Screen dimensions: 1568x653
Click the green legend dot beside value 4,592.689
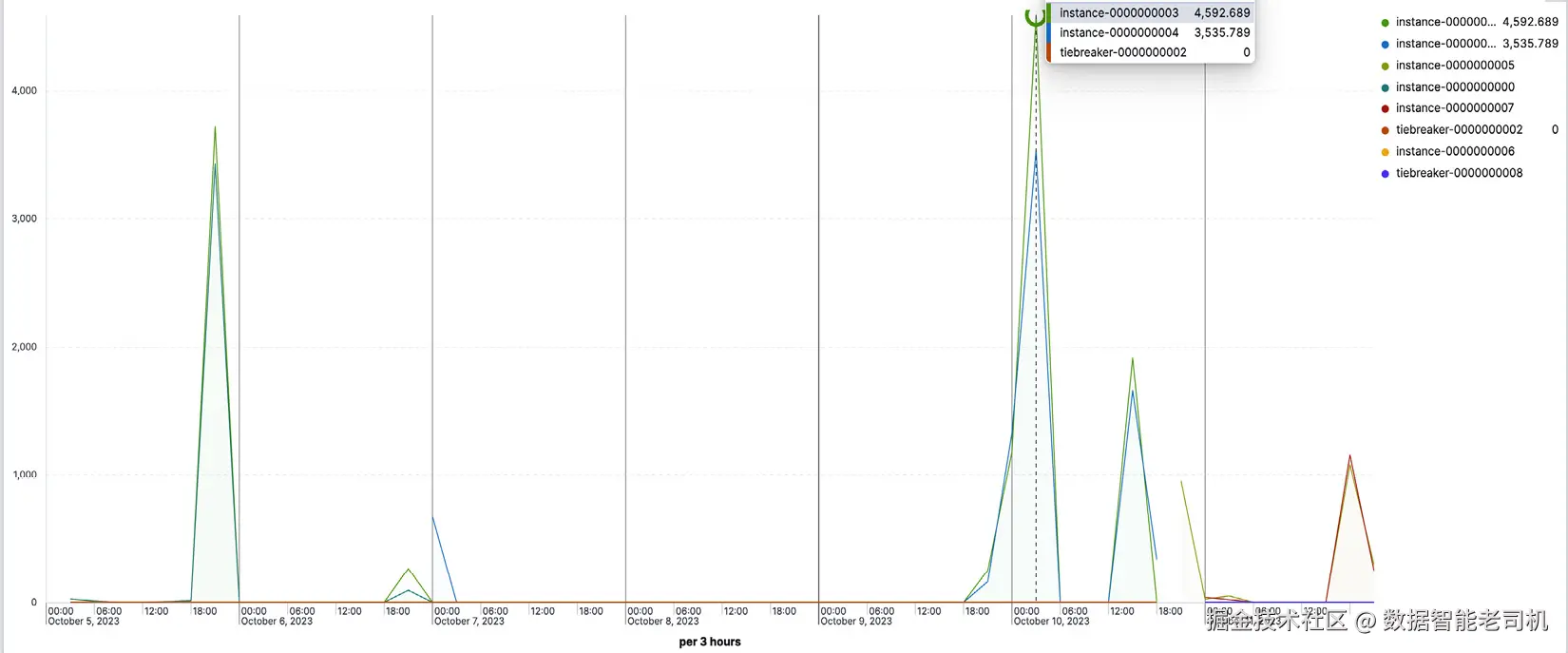coord(1385,23)
